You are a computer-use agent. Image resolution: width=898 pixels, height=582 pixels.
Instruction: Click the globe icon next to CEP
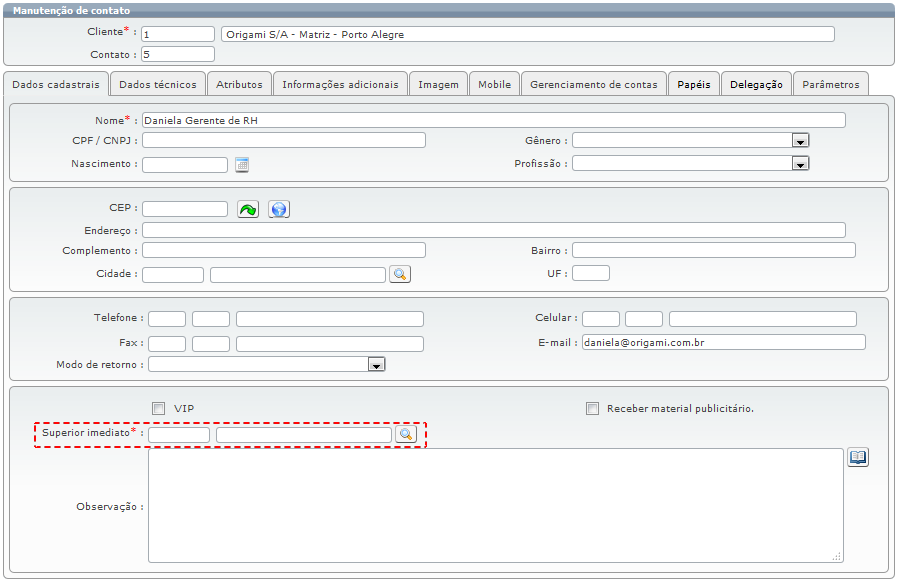279,209
